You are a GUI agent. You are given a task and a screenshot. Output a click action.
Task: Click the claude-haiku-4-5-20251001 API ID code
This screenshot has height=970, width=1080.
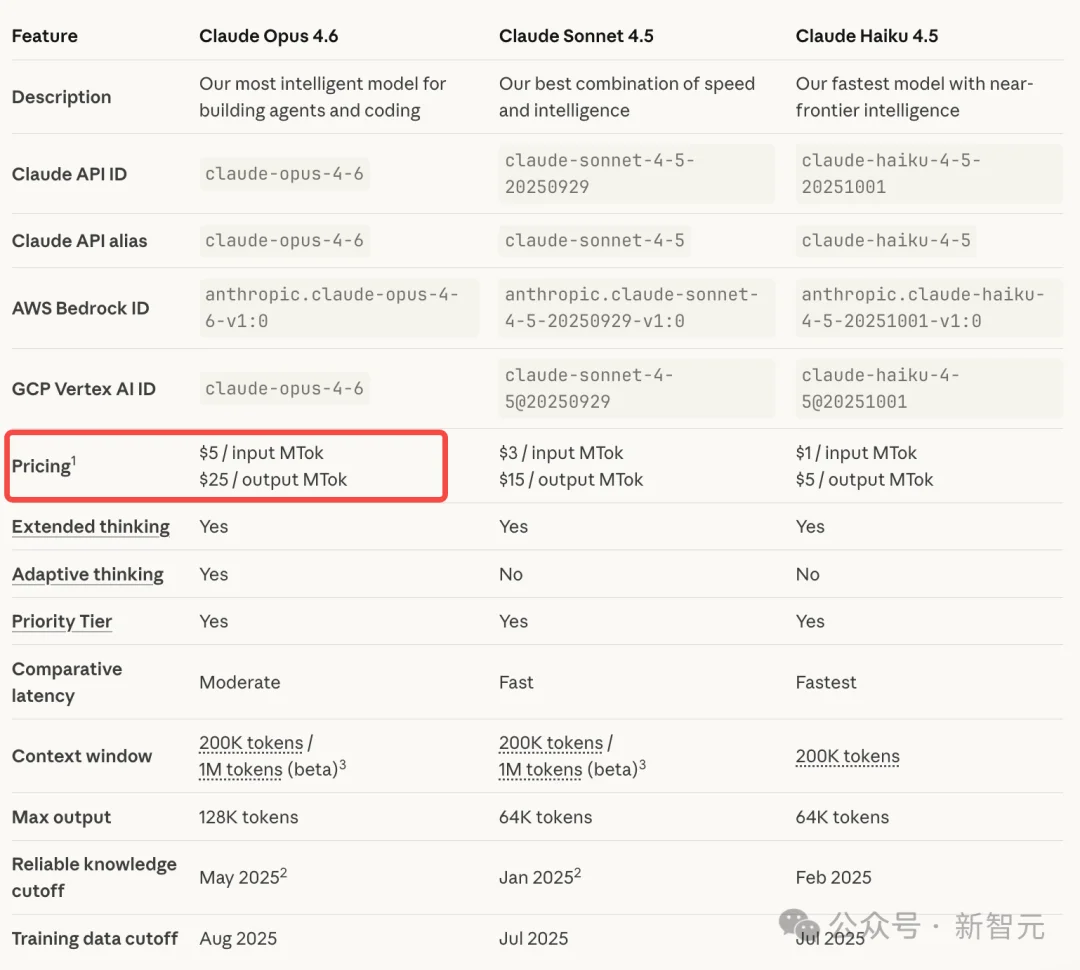pos(891,174)
